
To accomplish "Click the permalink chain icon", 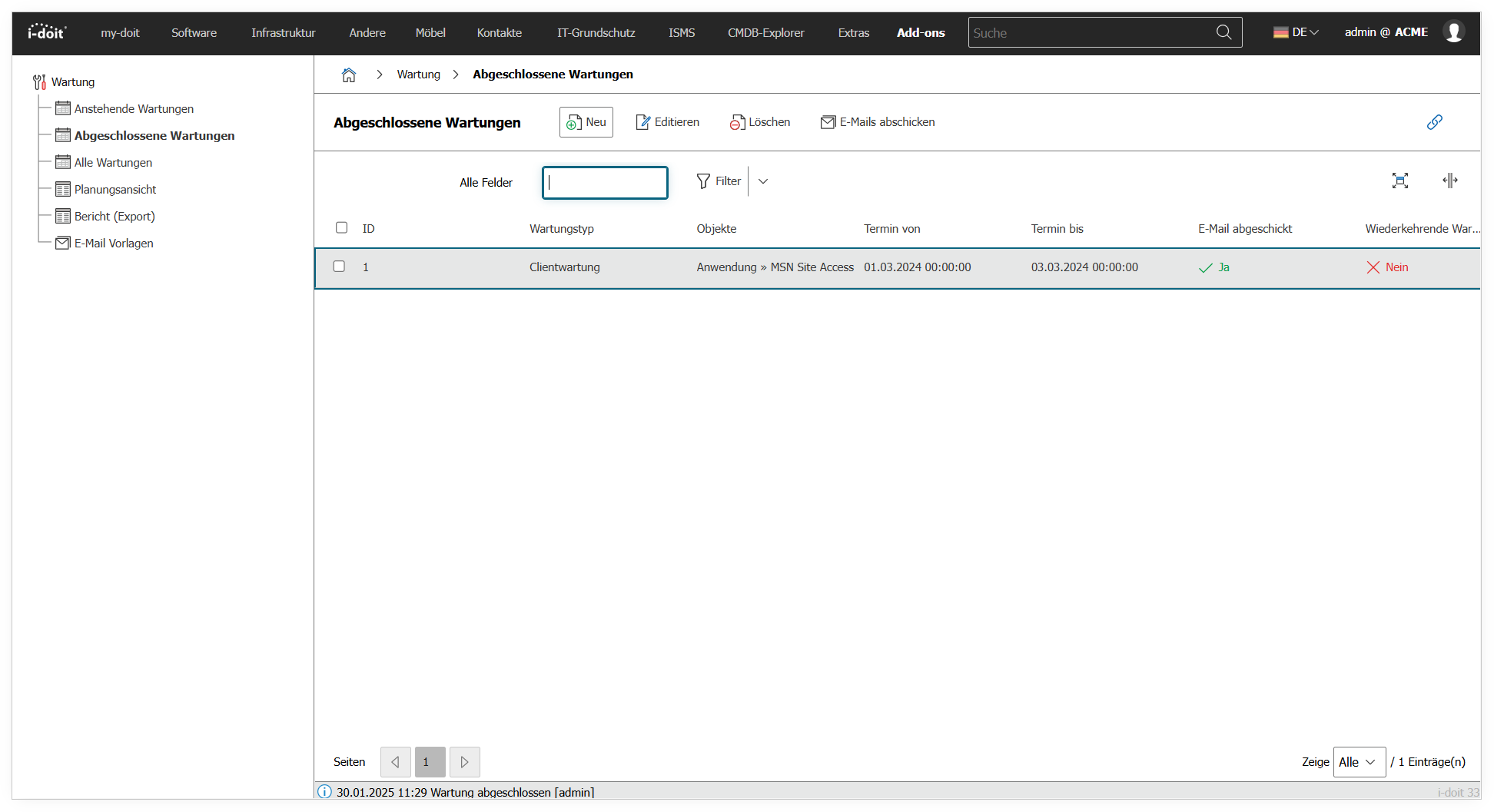I will [1434, 122].
